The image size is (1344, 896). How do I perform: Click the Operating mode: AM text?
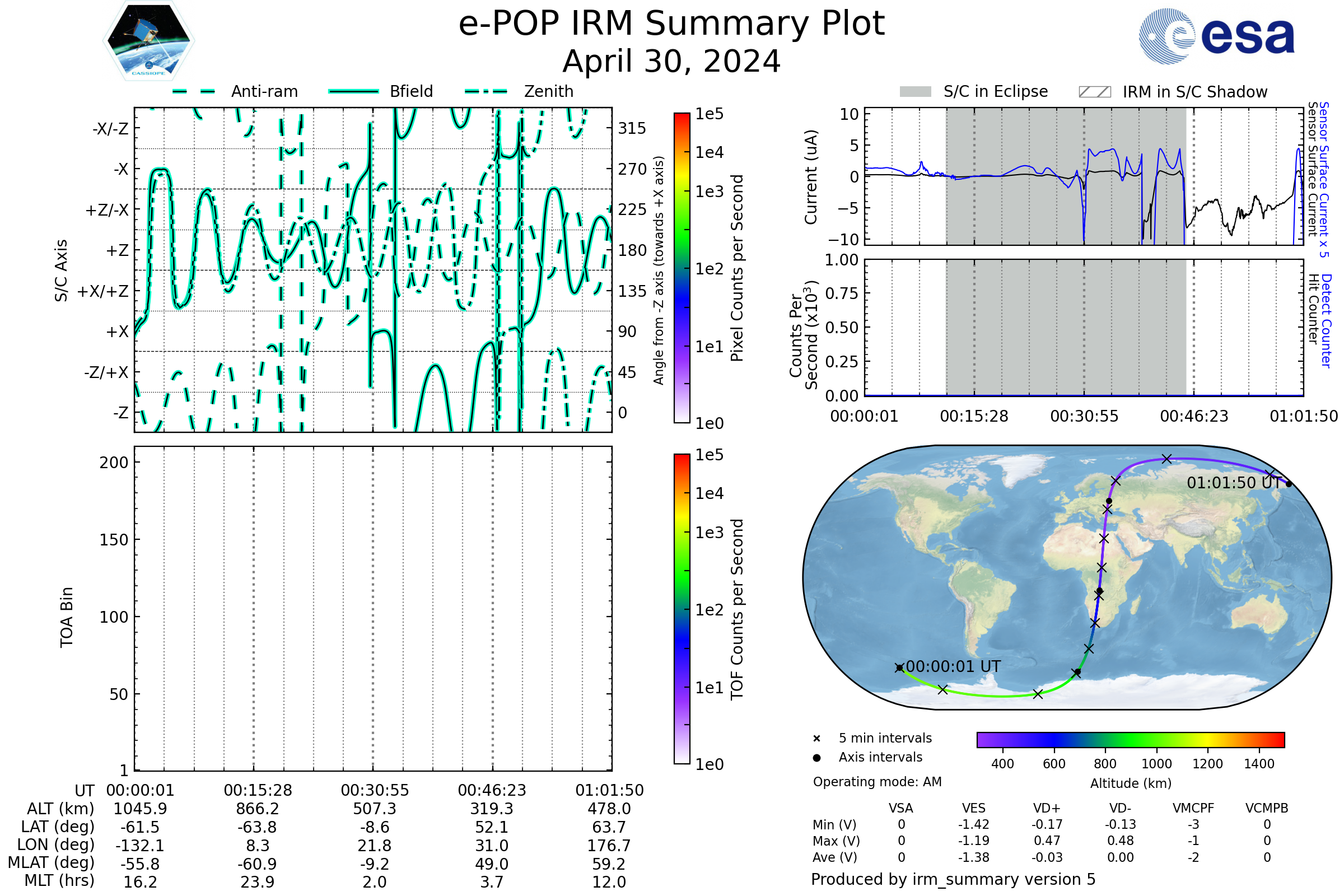(877, 782)
